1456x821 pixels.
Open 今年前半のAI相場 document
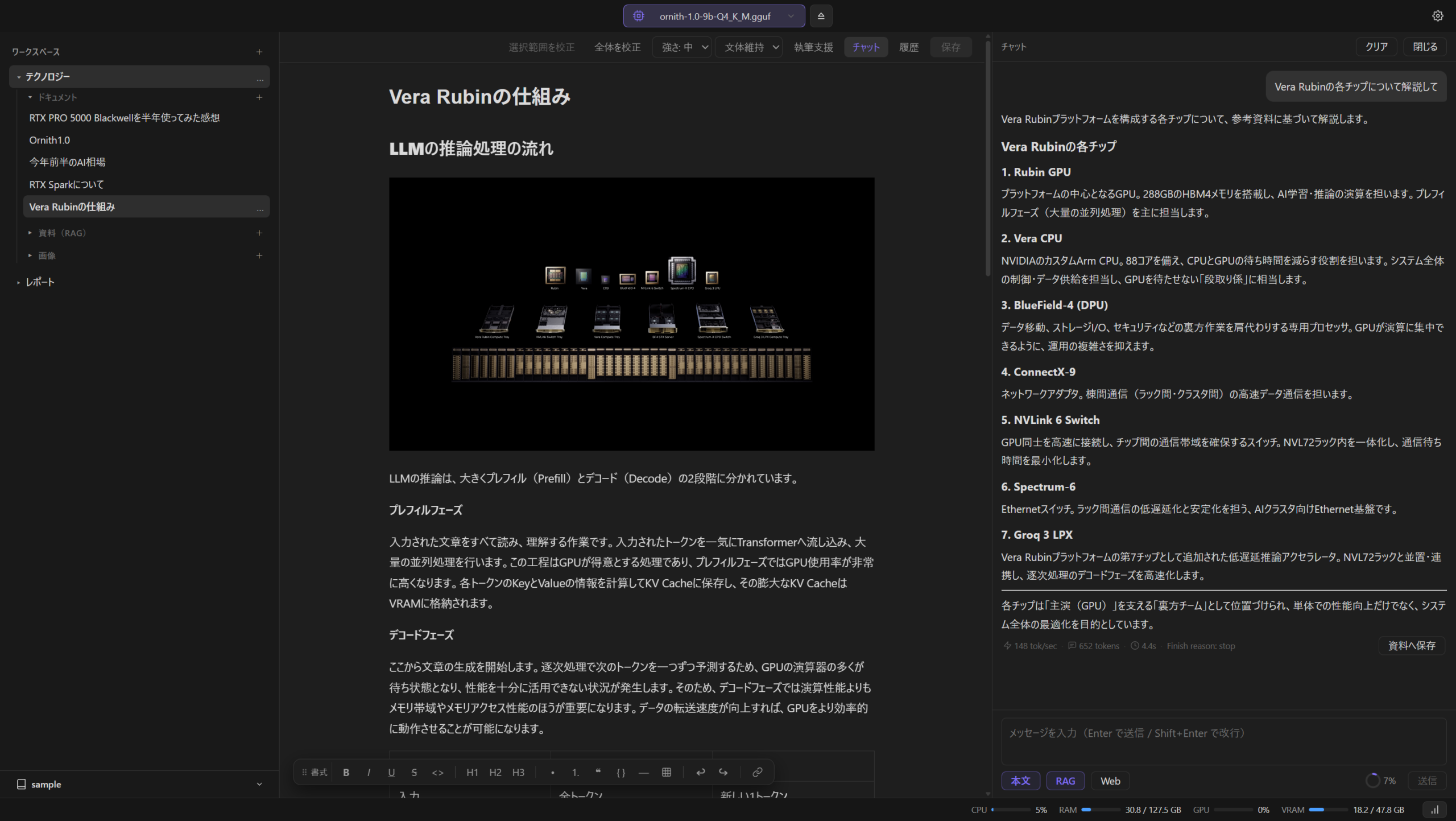(67, 162)
